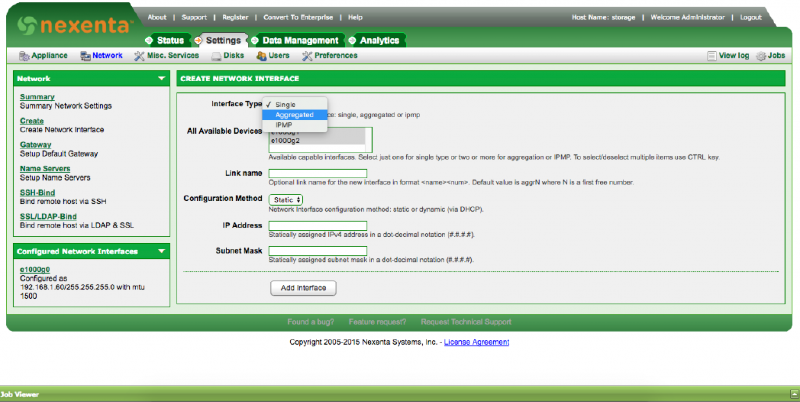The image size is (800, 402).
Task: Select Aggregated in Interface Type dropdown
Action: click(294, 114)
